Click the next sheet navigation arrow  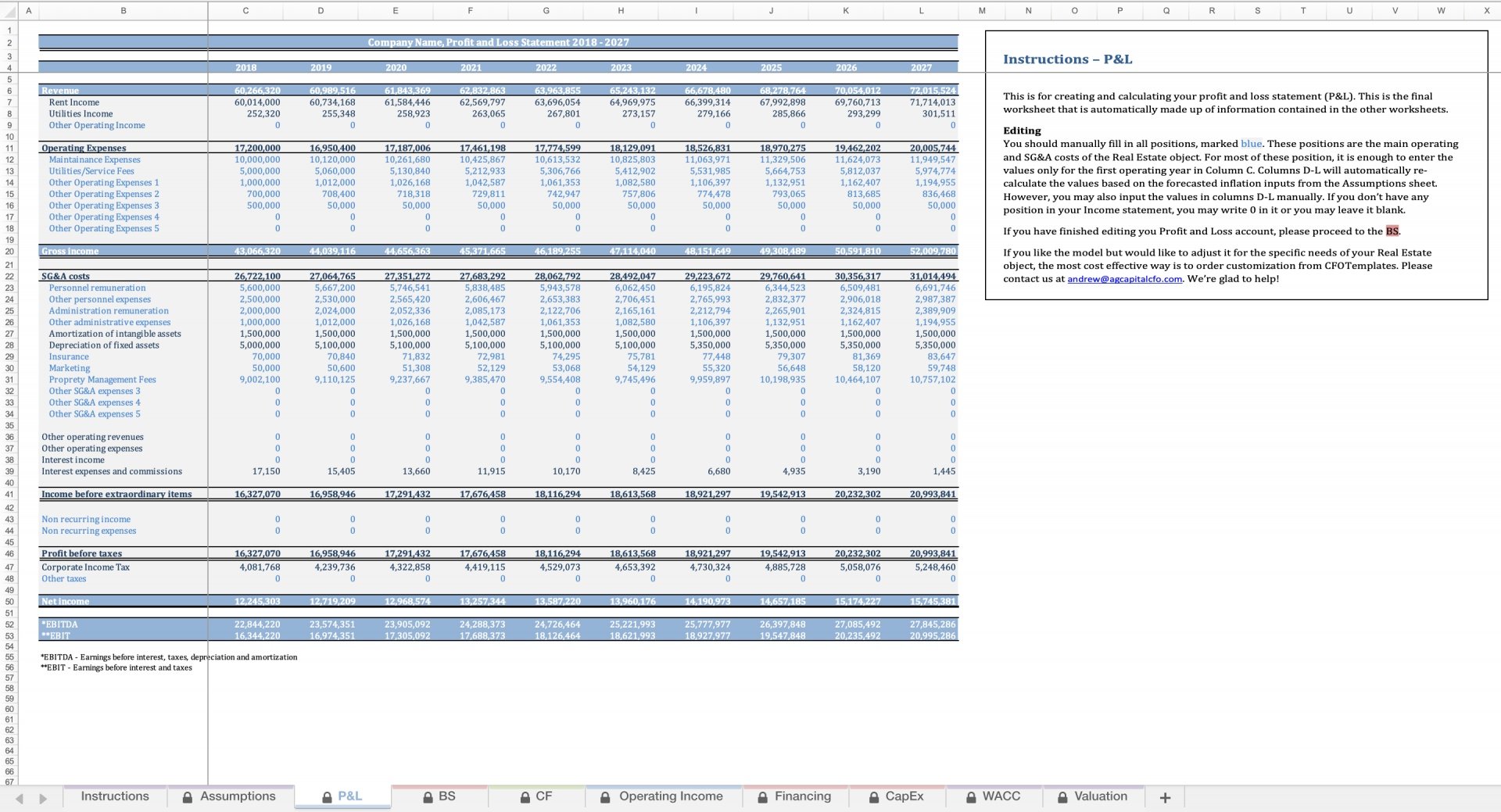43,799
